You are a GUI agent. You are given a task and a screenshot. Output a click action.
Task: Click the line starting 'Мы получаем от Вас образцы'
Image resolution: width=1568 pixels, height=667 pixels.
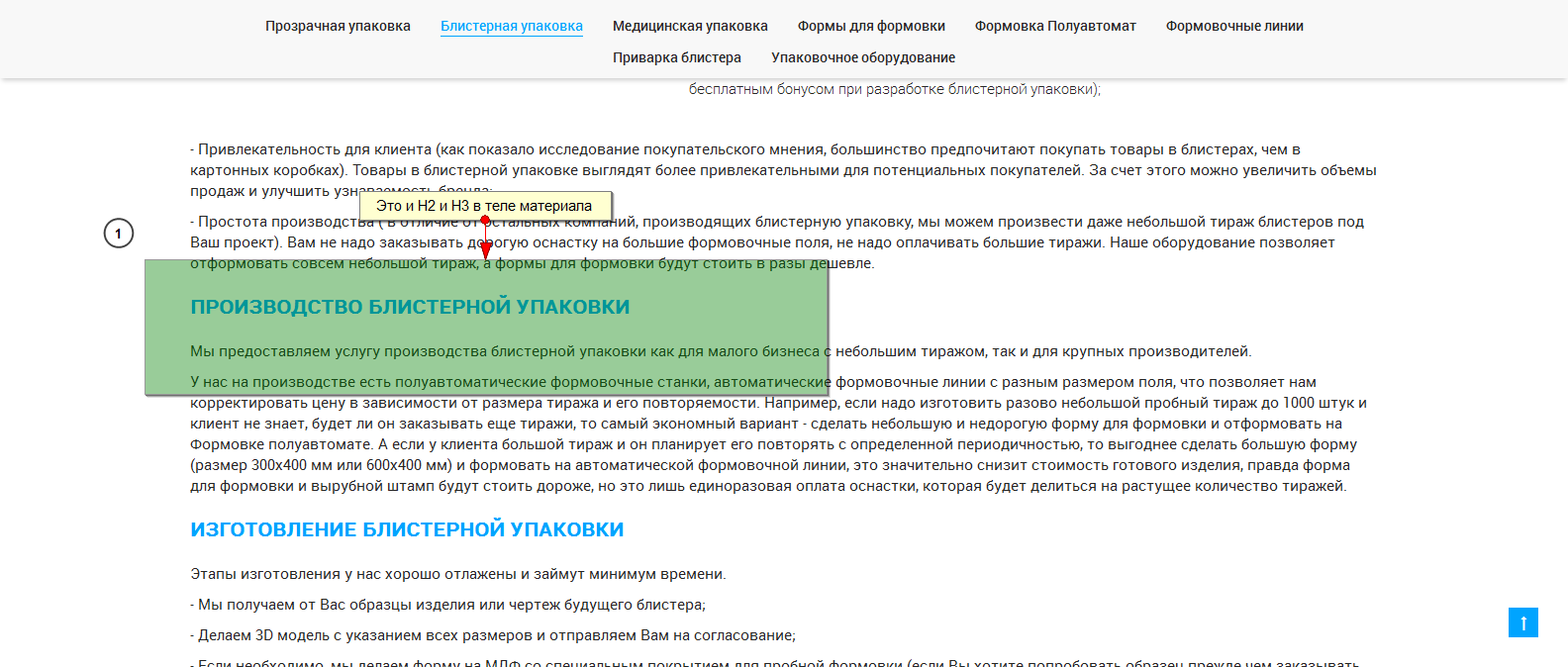[447, 605]
